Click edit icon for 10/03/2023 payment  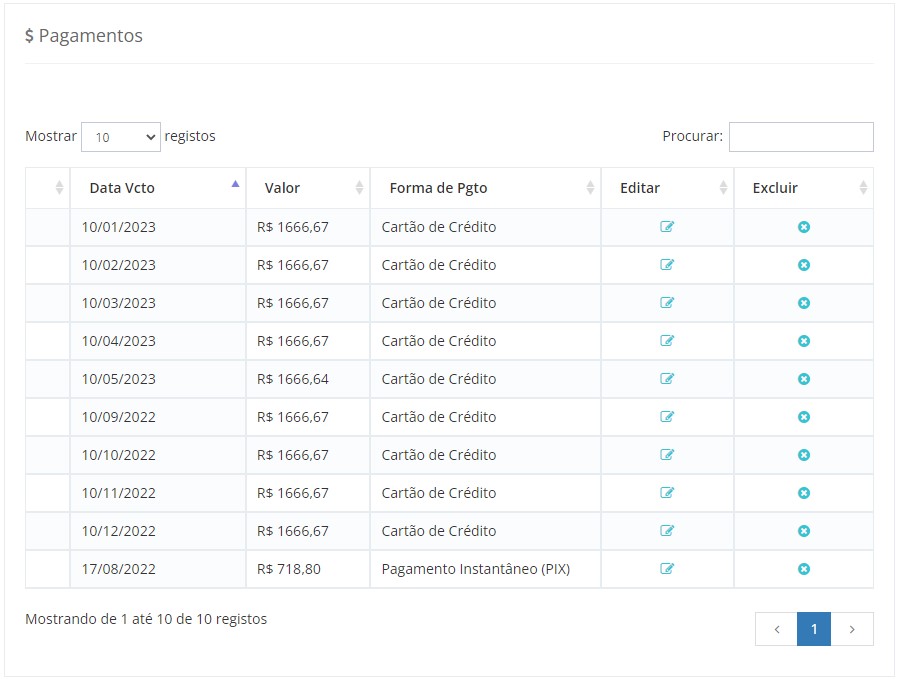[x=667, y=303]
